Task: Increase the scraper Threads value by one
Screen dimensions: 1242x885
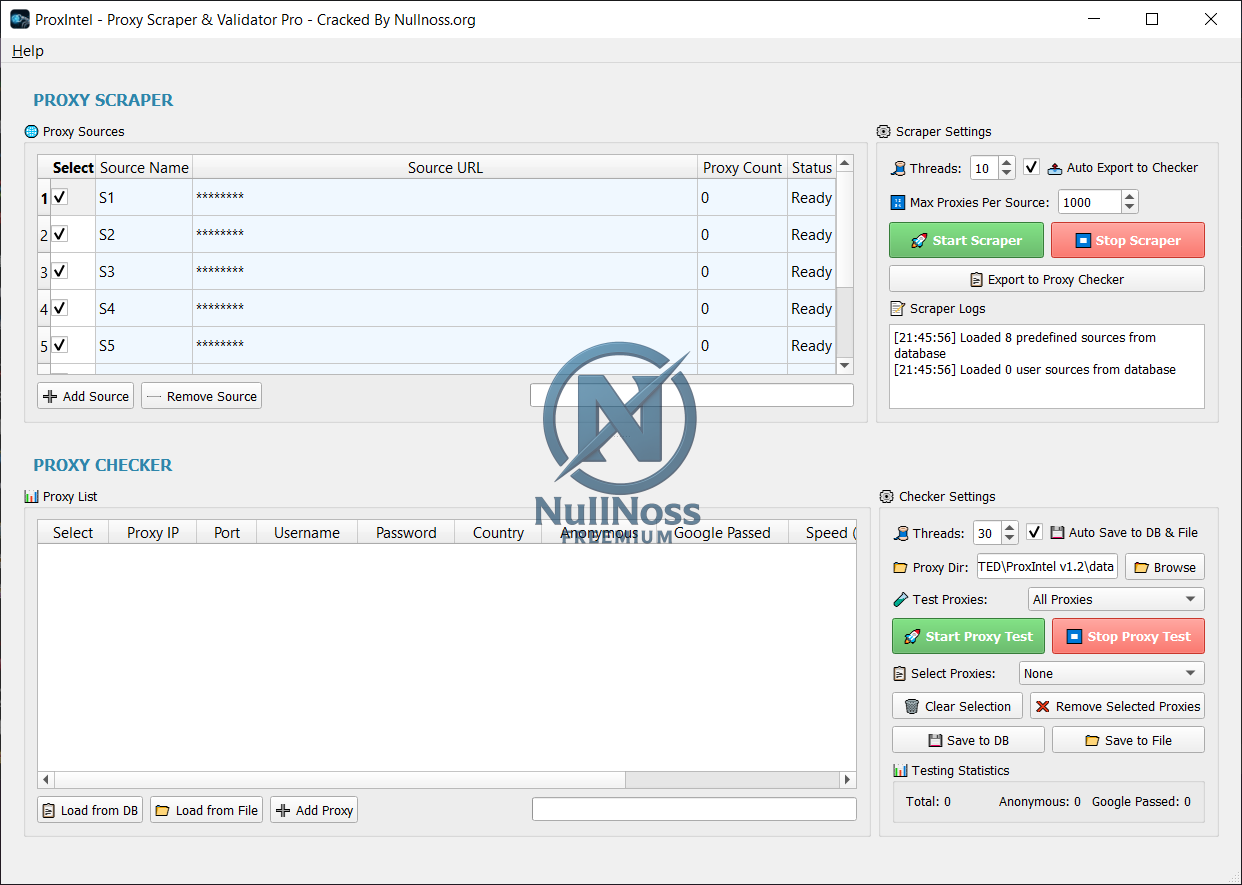Action: [1006, 162]
